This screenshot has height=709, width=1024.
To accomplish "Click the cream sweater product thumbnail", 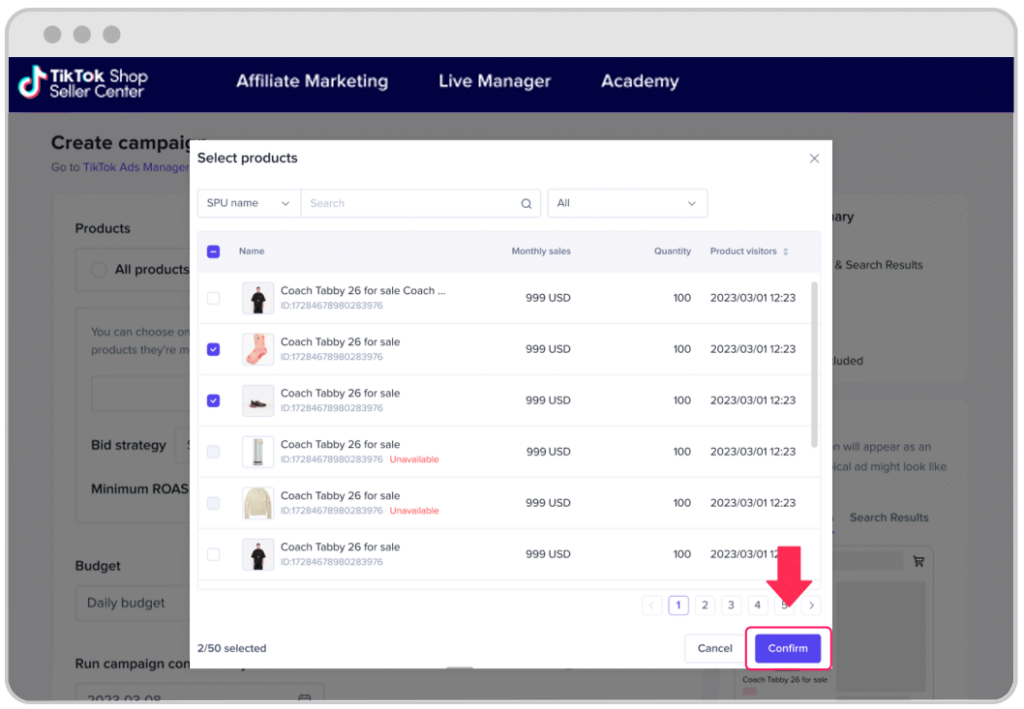I will (258, 503).
